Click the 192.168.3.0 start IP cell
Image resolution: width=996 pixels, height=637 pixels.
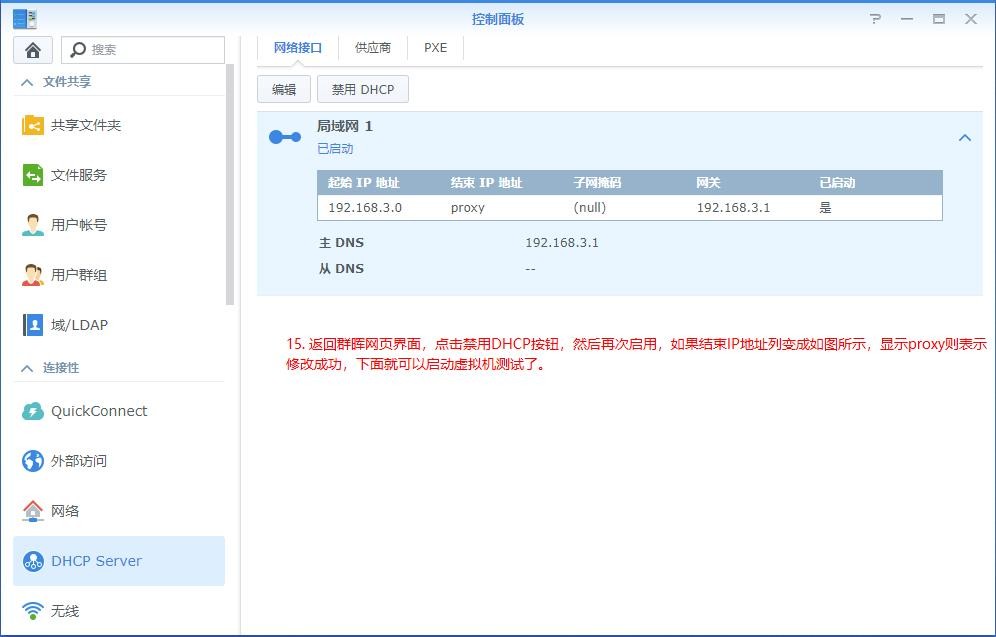(365, 208)
